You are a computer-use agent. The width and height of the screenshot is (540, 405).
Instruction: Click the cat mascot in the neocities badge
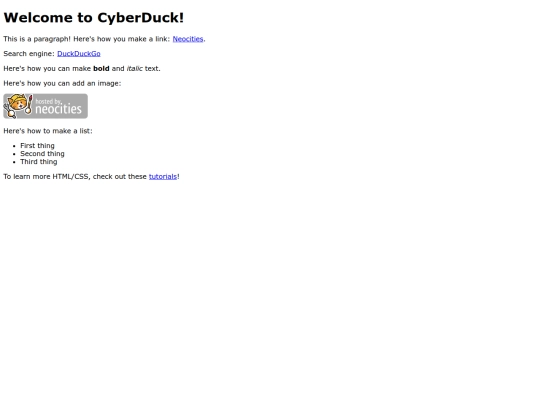pos(18,106)
